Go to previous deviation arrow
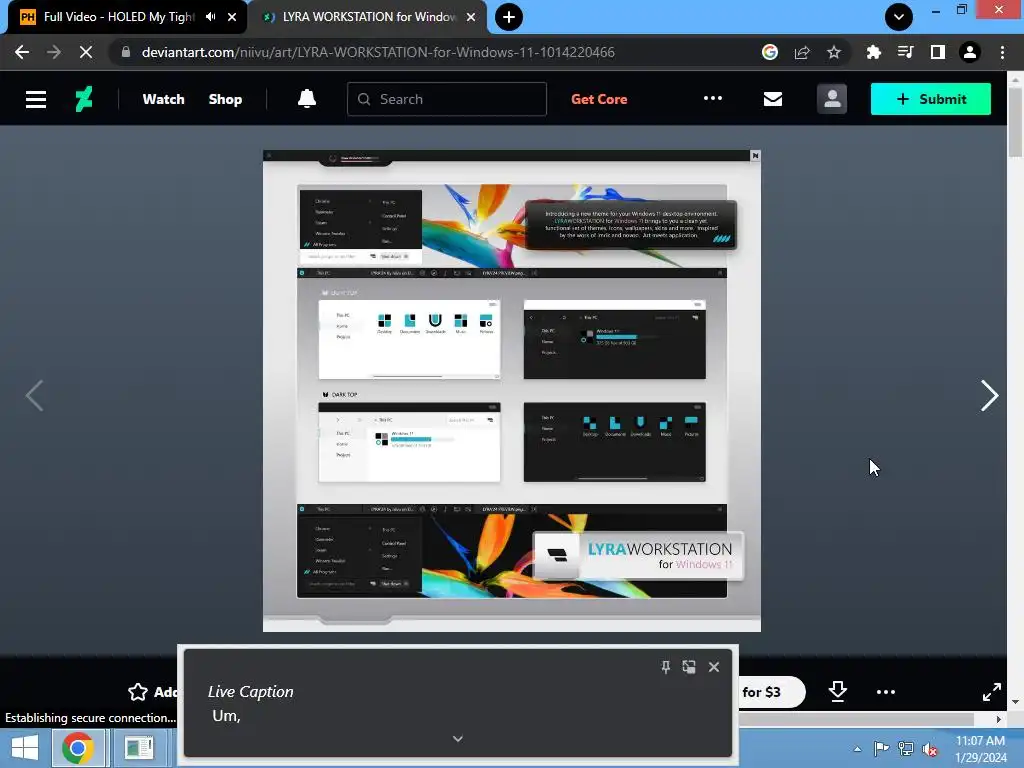Image resolution: width=1024 pixels, height=768 pixels. 35,396
